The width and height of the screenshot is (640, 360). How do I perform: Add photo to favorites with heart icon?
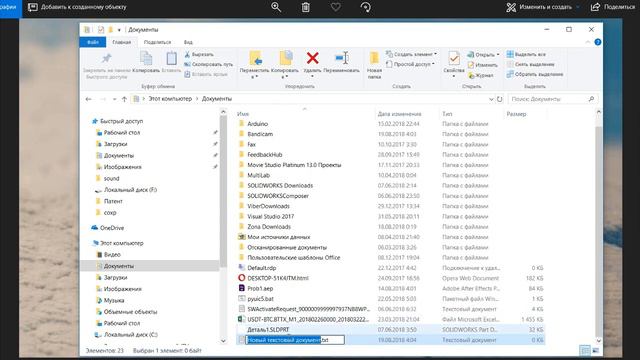[336, 7]
